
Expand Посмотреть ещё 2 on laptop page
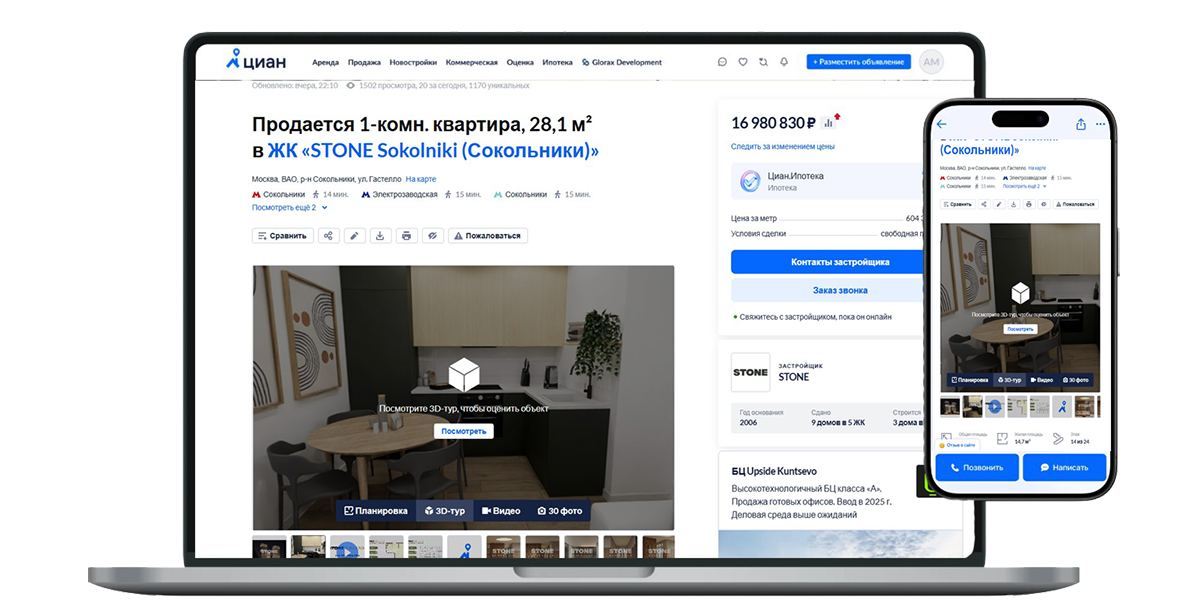tap(290, 207)
